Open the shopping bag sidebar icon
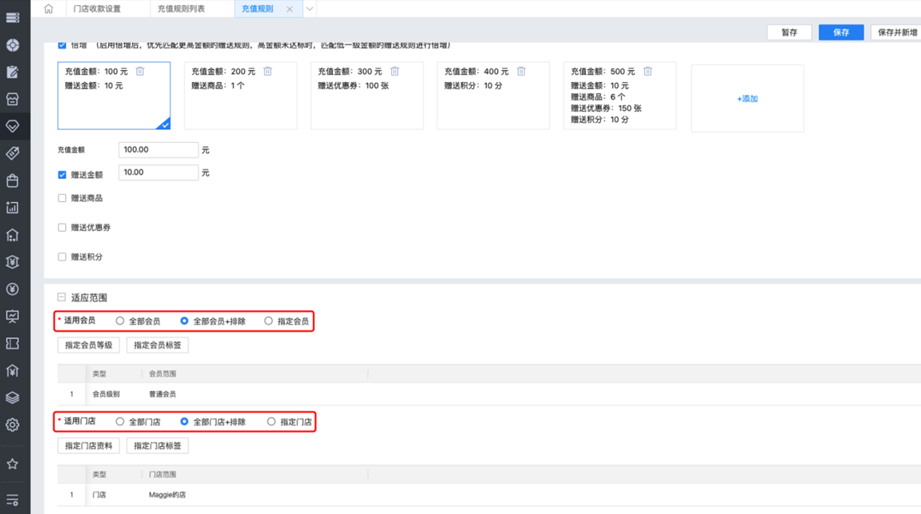This screenshot has height=514, width=921. (x=12, y=181)
